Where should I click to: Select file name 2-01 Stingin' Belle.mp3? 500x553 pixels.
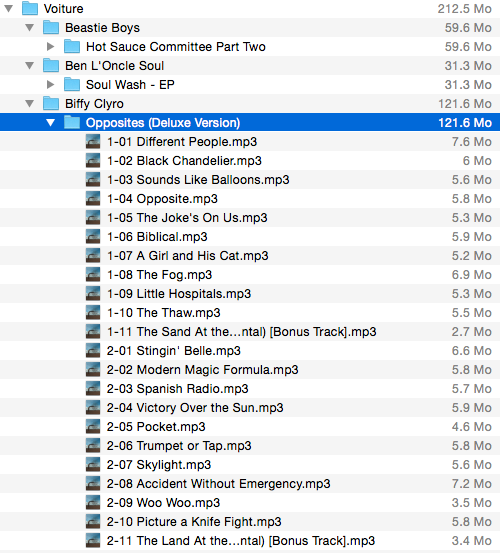(174, 351)
